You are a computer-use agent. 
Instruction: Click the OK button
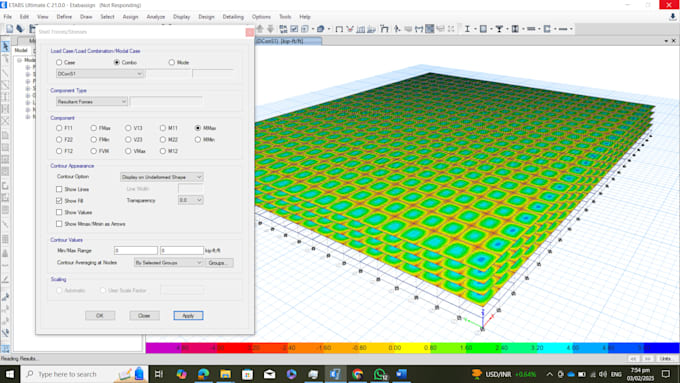tap(100, 315)
